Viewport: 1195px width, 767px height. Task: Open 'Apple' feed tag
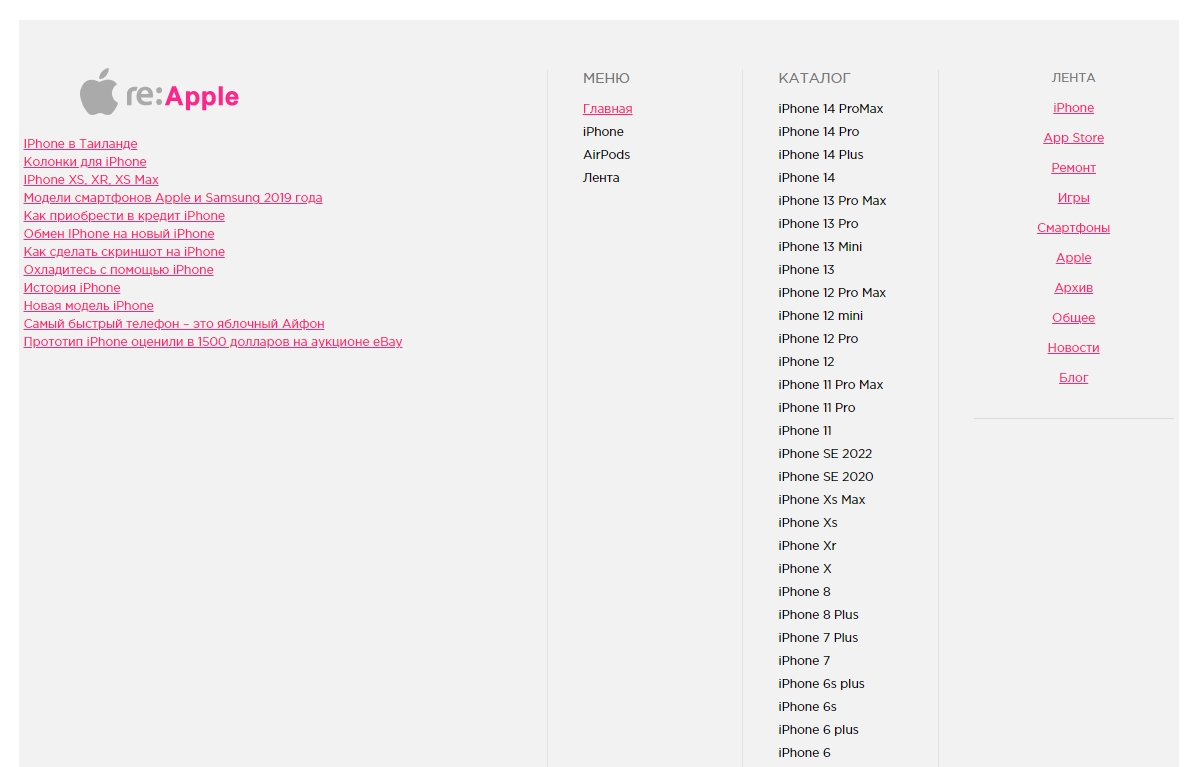pos(1073,258)
